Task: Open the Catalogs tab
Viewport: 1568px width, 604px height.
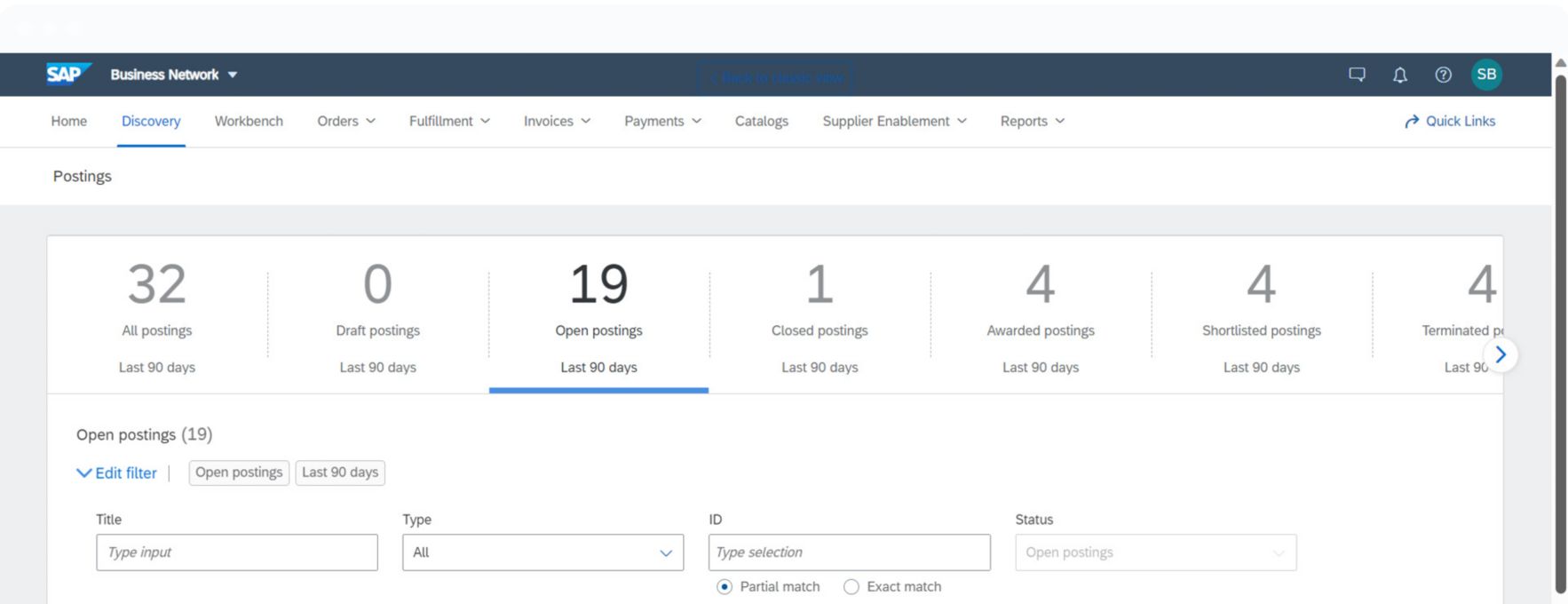Action: [x=761, y=122]
